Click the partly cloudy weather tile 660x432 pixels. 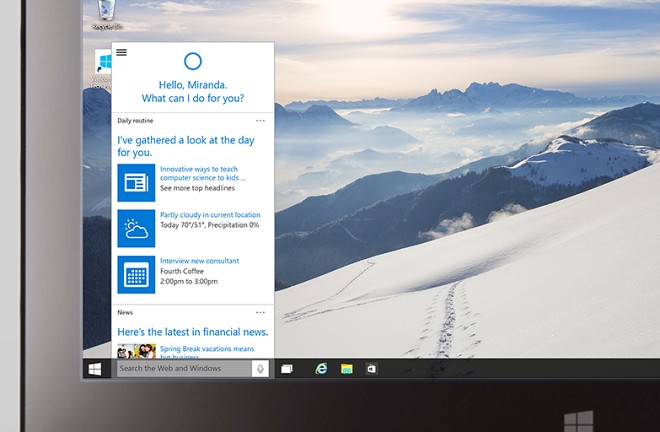(x=136, y=228)
